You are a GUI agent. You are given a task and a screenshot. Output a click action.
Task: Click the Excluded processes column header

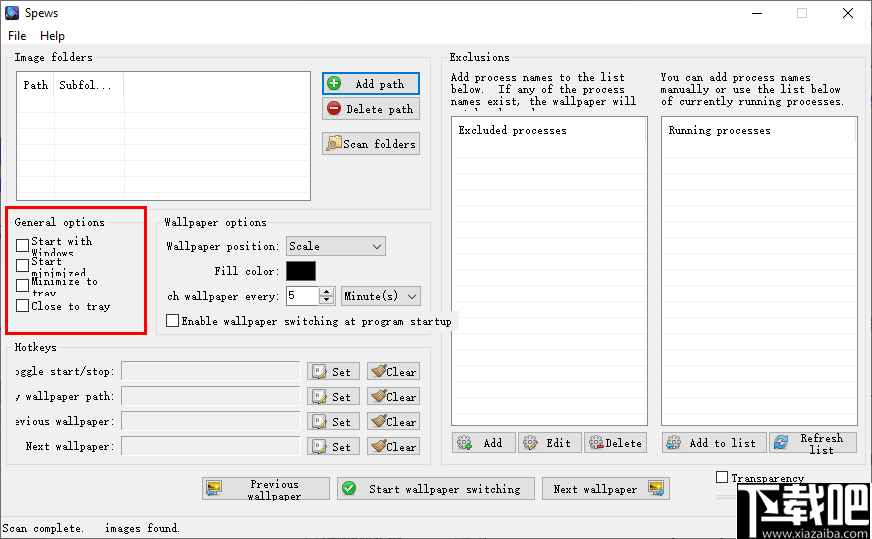point(548,130)
